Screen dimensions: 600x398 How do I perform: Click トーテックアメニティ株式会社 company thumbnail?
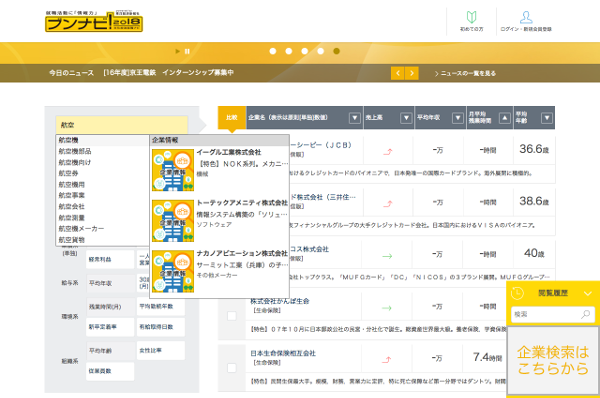pyautogui.click(x=173, y=221)
